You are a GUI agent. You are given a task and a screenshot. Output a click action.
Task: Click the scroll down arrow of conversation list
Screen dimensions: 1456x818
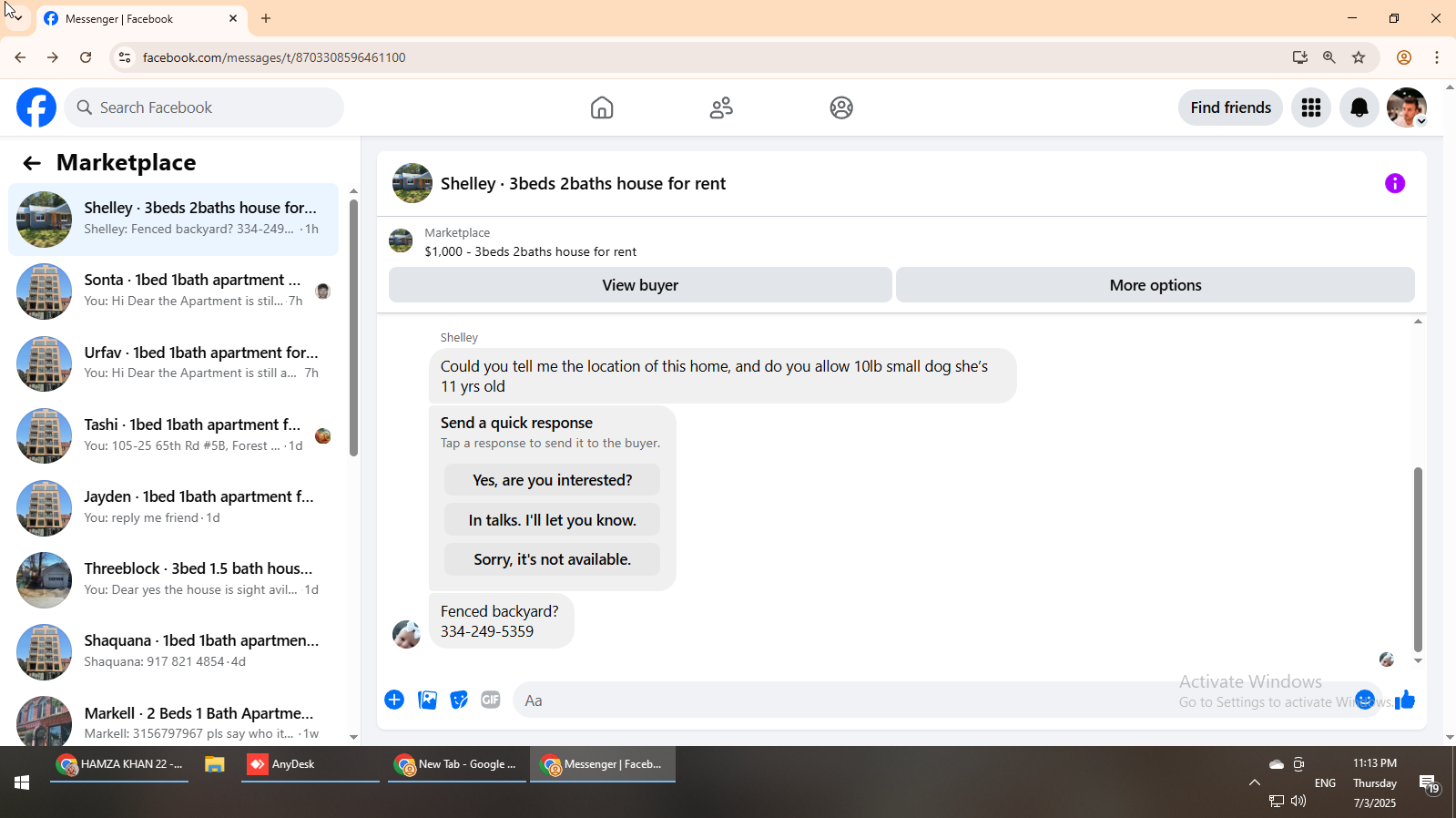coord(353,737)
